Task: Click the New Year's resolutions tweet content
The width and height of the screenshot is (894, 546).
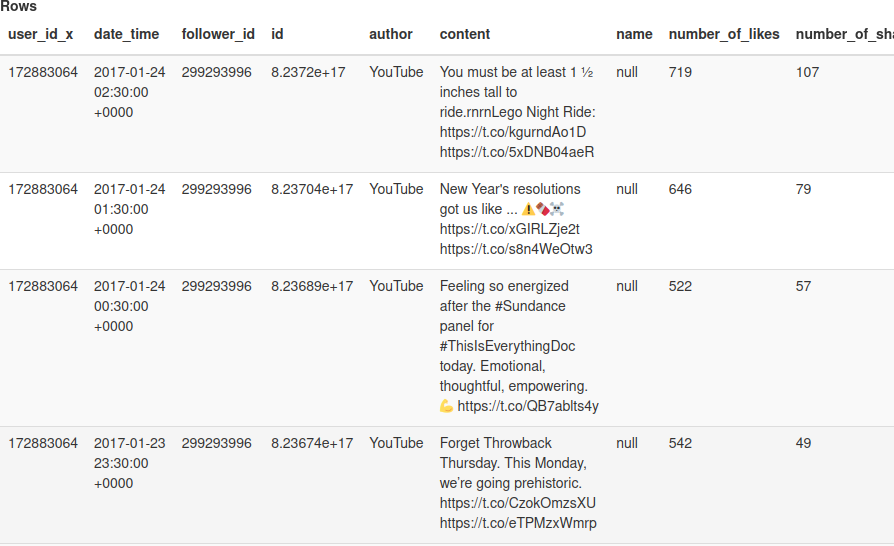Action: point(517,219)
